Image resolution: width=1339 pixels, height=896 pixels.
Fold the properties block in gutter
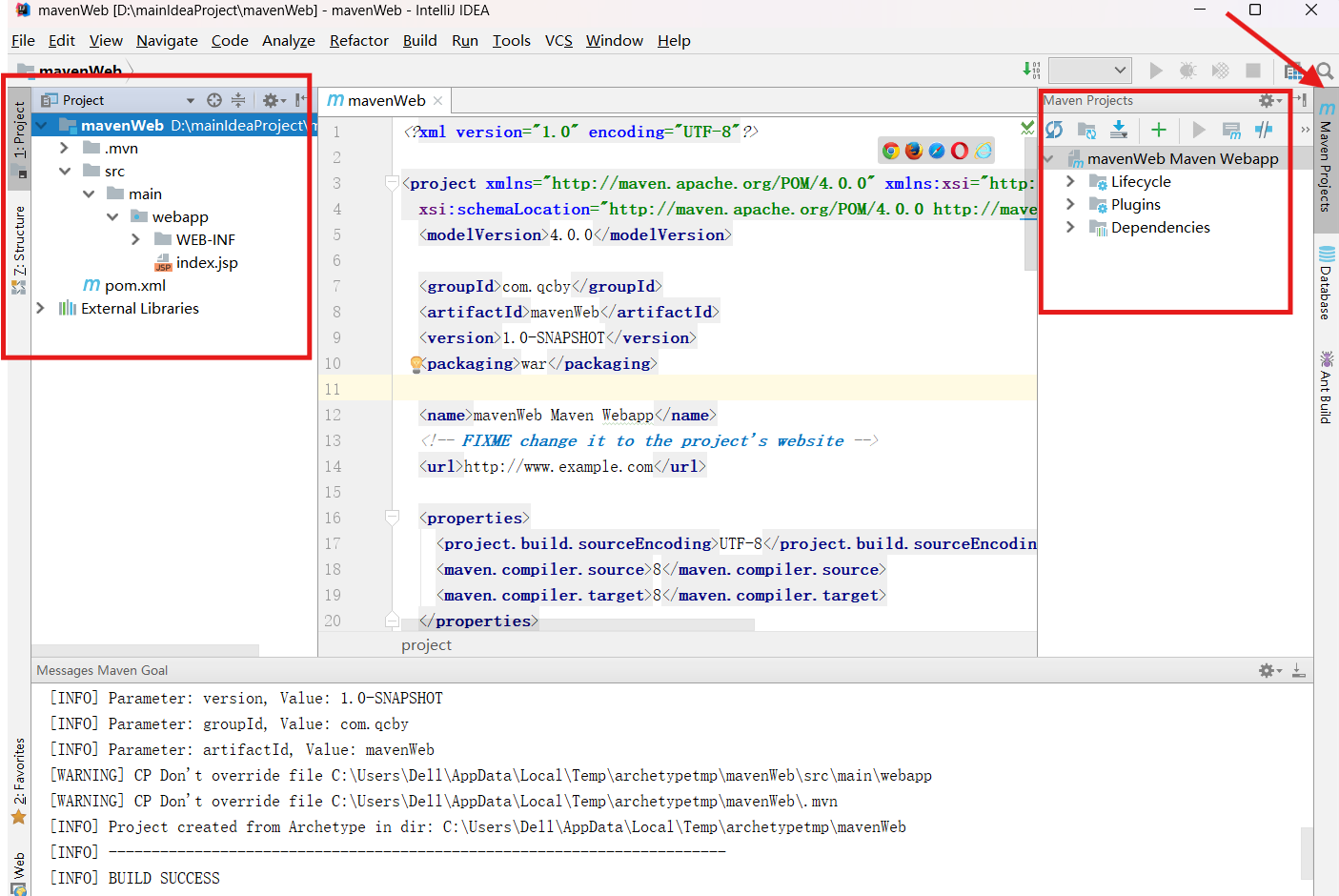click(x=392, y=518)
